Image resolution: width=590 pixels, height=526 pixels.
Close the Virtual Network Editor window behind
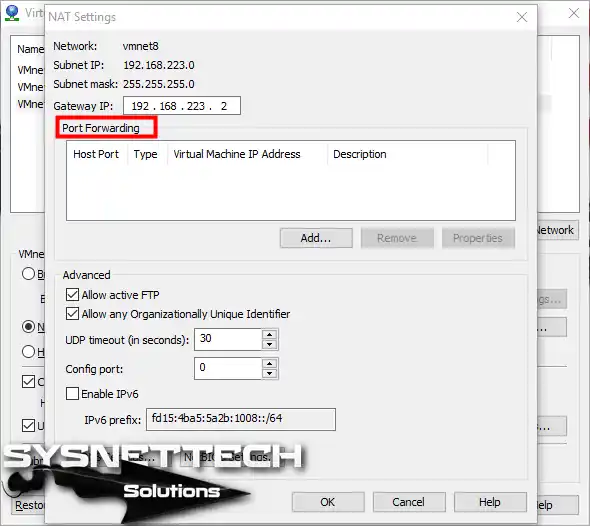tap(574, 13)
